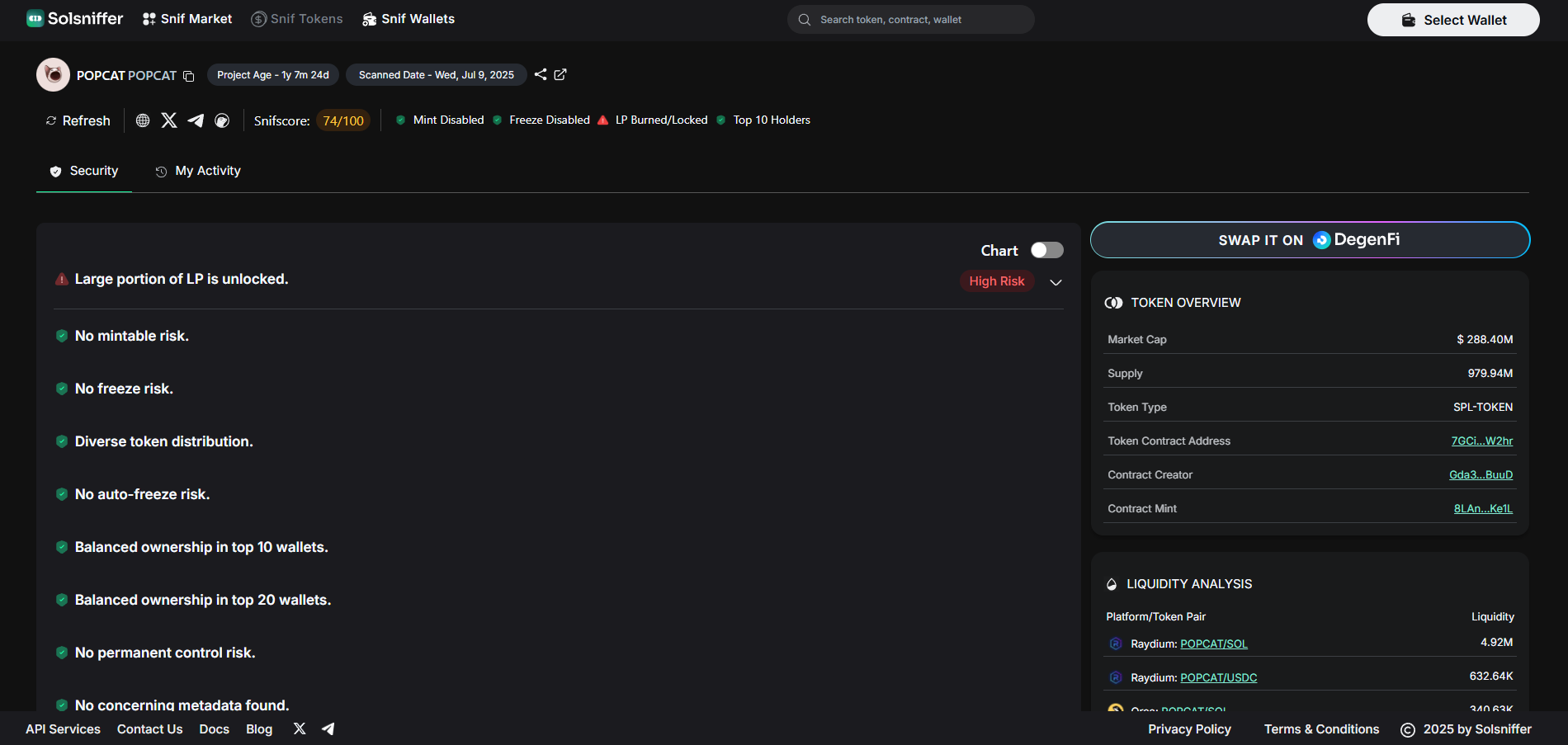The width and height of the screenshot is (1568, 745).
Task: Toggle the Chart switch on
Action: (1046, 250)
